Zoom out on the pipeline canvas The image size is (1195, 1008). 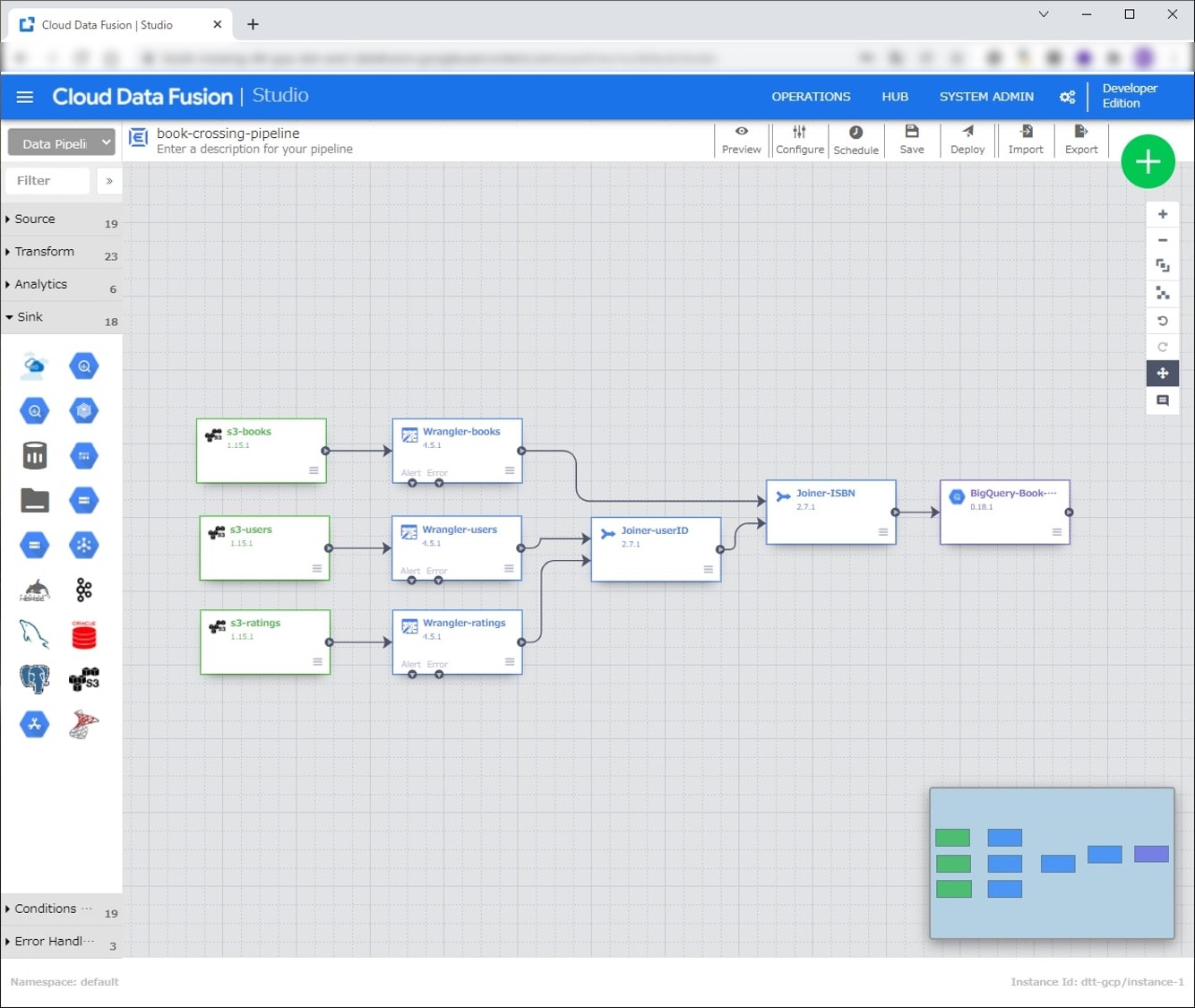pyautogui.click(x=1163, y=240)
